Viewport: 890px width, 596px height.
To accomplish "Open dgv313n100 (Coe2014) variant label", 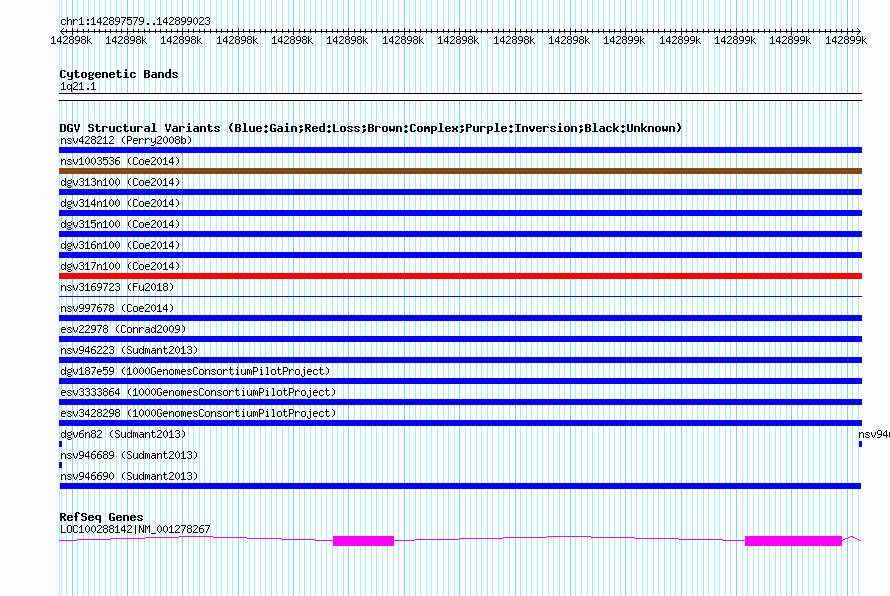I will click(x=120, y=182).
